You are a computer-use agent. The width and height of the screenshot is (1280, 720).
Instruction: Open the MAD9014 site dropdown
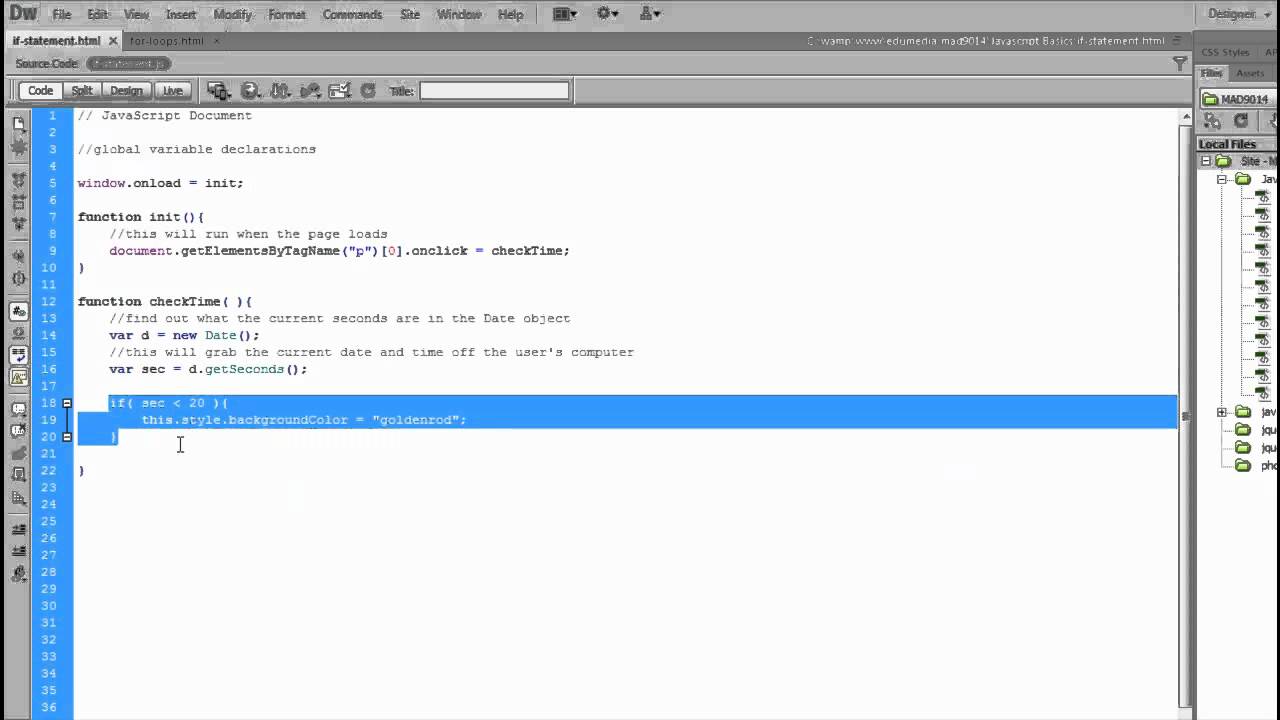tap(1240, 99)
